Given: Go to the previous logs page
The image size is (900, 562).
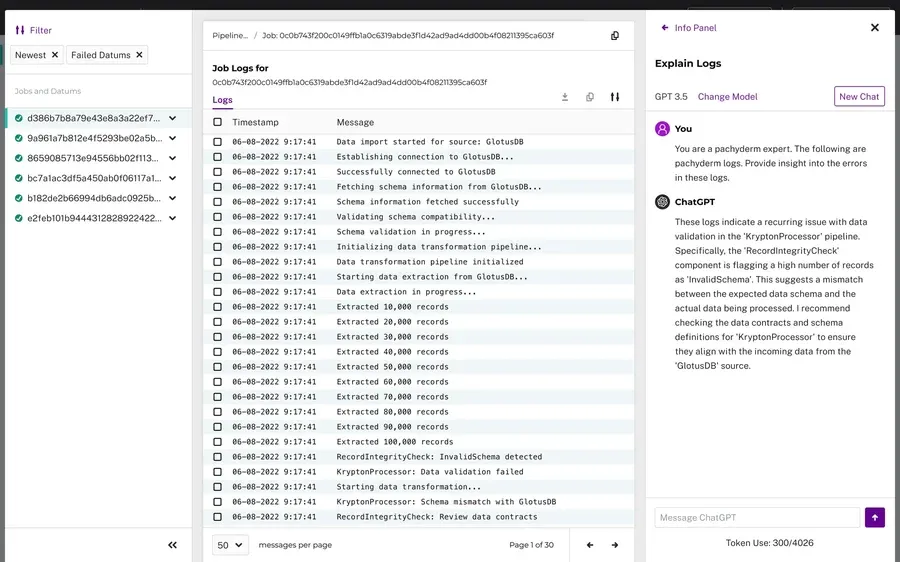Looking at the screenshot, I should click(x=589, y=545).
